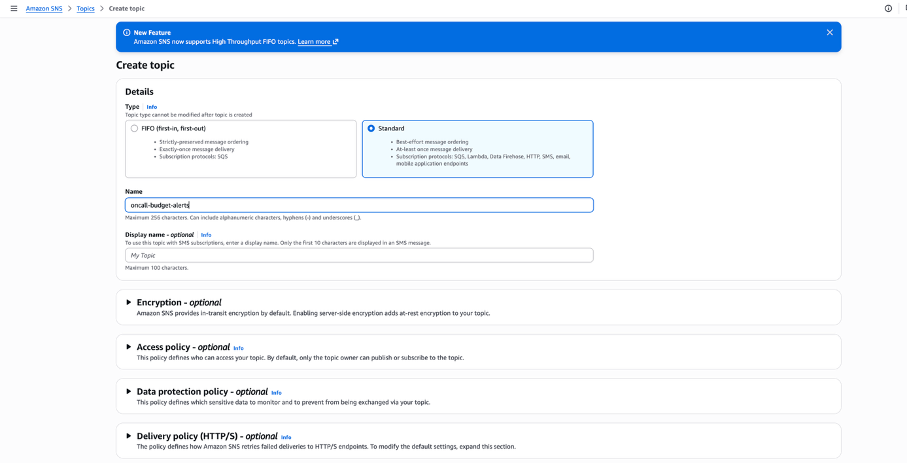Go to Amazon SNS breadcrumb
908x464 pixels.
[47, 8]
